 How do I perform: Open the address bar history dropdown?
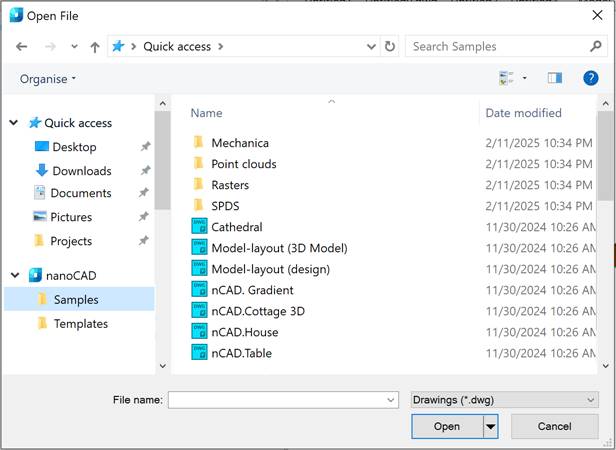(x=371, y=47)
